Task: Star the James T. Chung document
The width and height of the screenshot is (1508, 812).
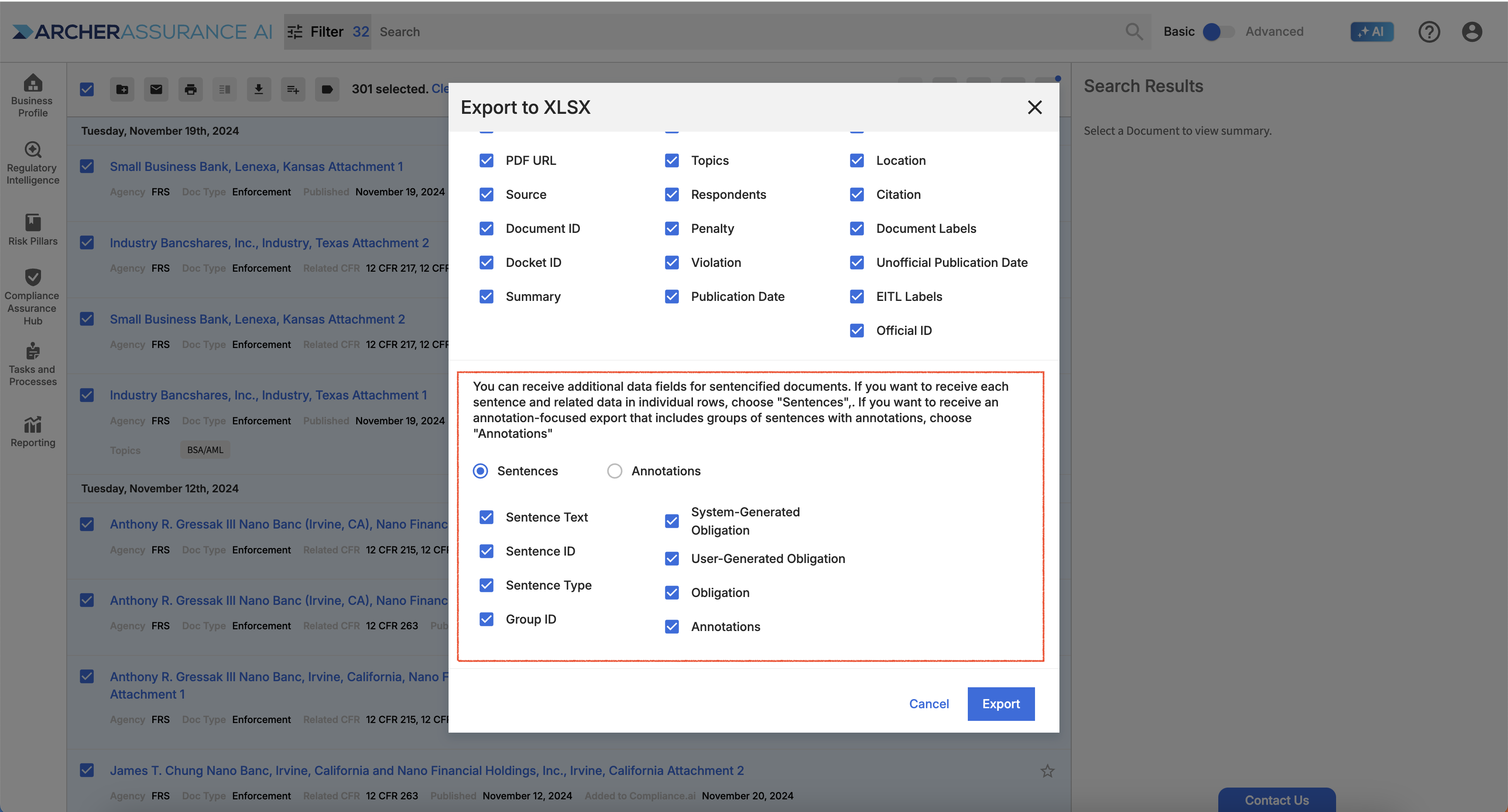Action: click(1047, 771)
